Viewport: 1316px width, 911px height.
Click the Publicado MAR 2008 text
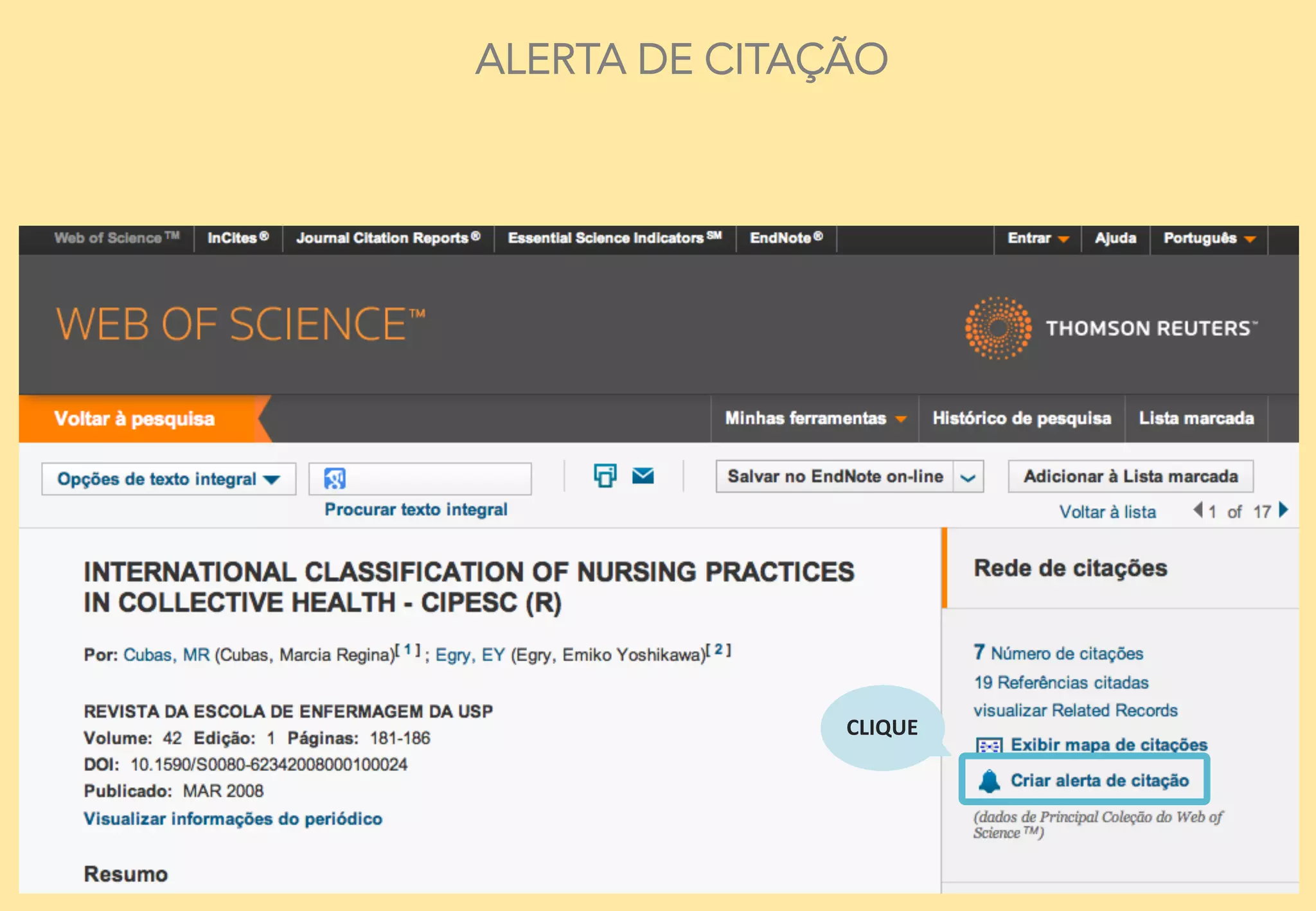pyautogui.click(x=173, y=791)
